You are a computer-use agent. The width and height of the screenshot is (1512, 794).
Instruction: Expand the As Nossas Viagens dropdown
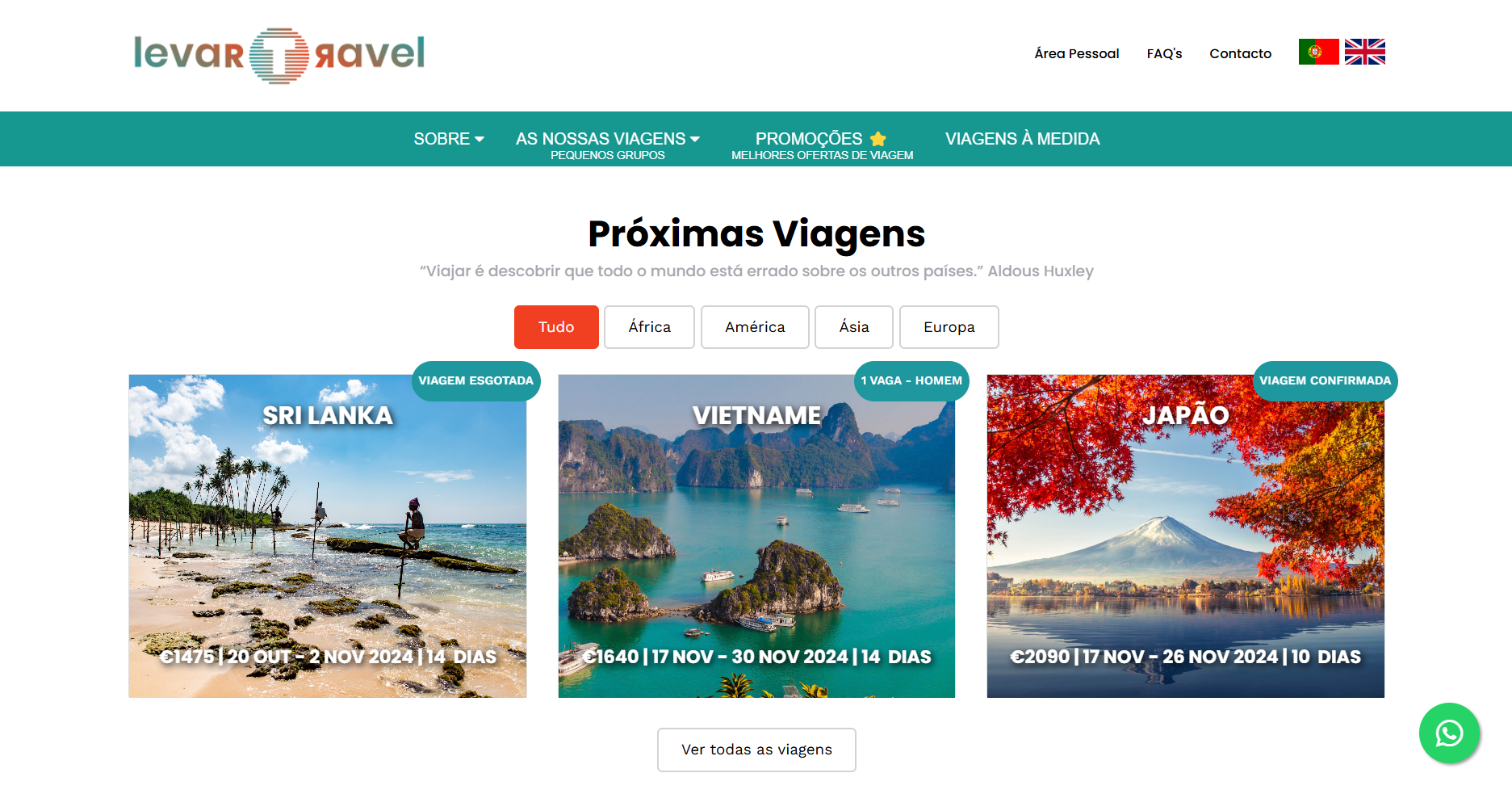[x=608, y=145]
